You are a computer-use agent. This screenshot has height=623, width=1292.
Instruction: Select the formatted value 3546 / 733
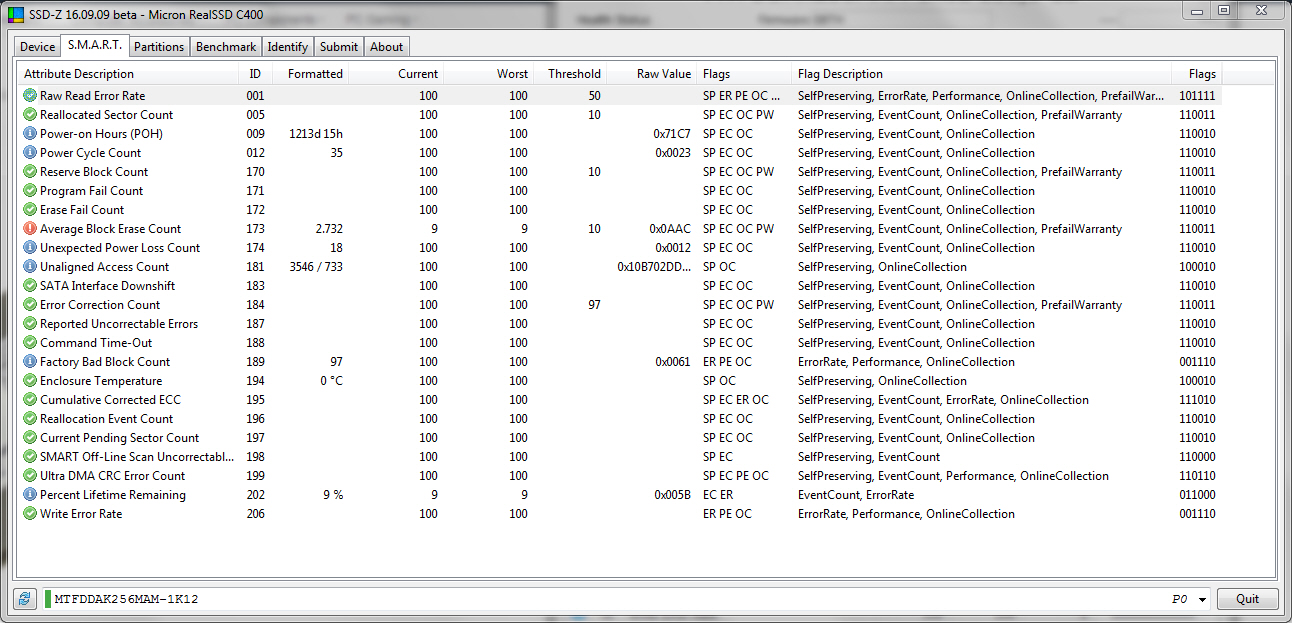316,267
